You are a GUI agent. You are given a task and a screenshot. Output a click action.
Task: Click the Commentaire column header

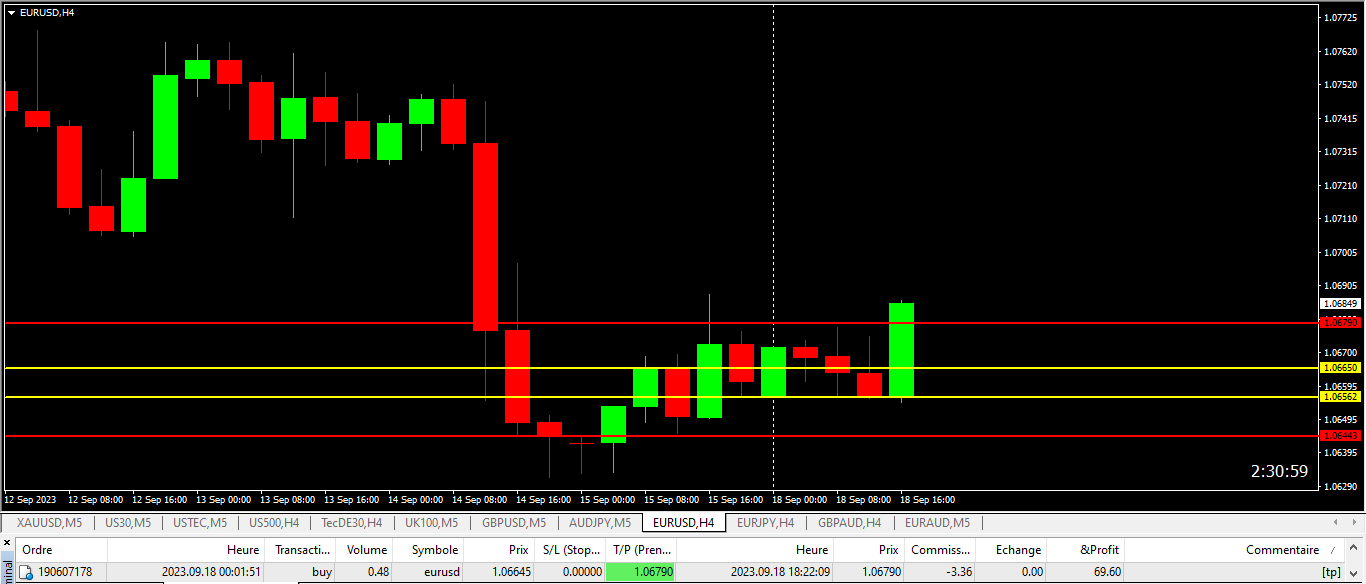(x=1281, y=549)
